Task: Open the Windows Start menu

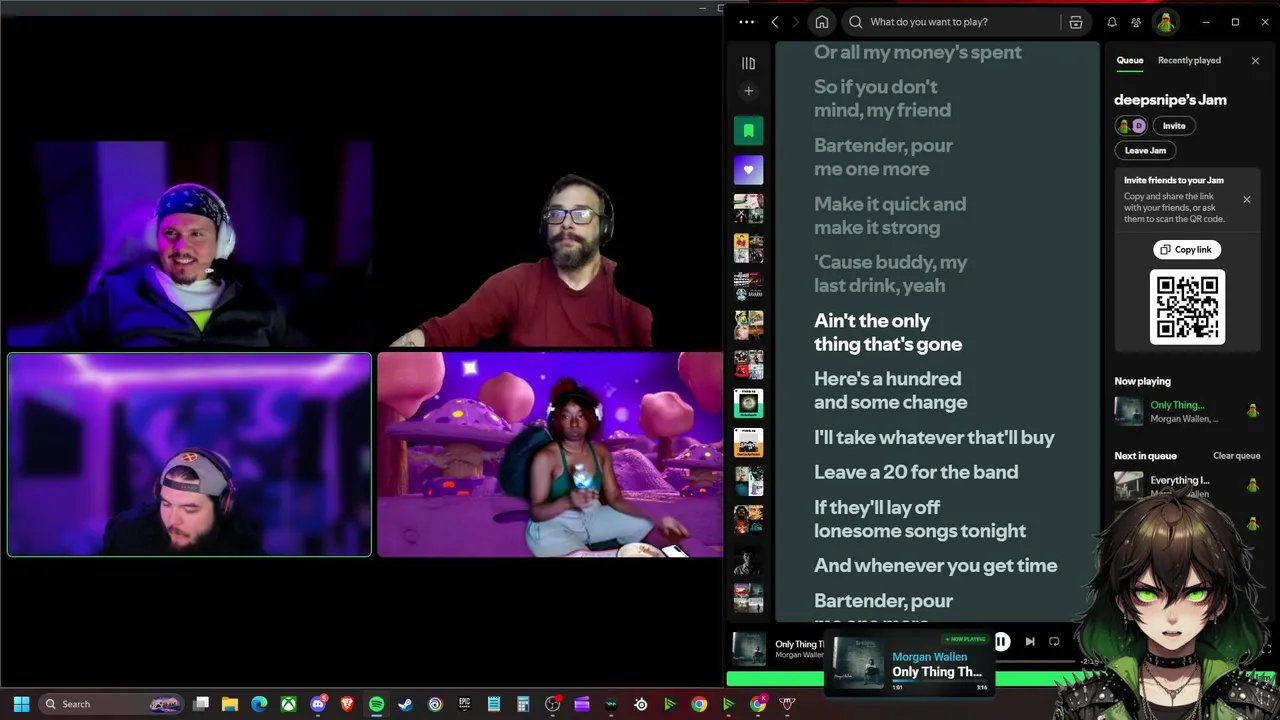Action: [x=21, y=704]
